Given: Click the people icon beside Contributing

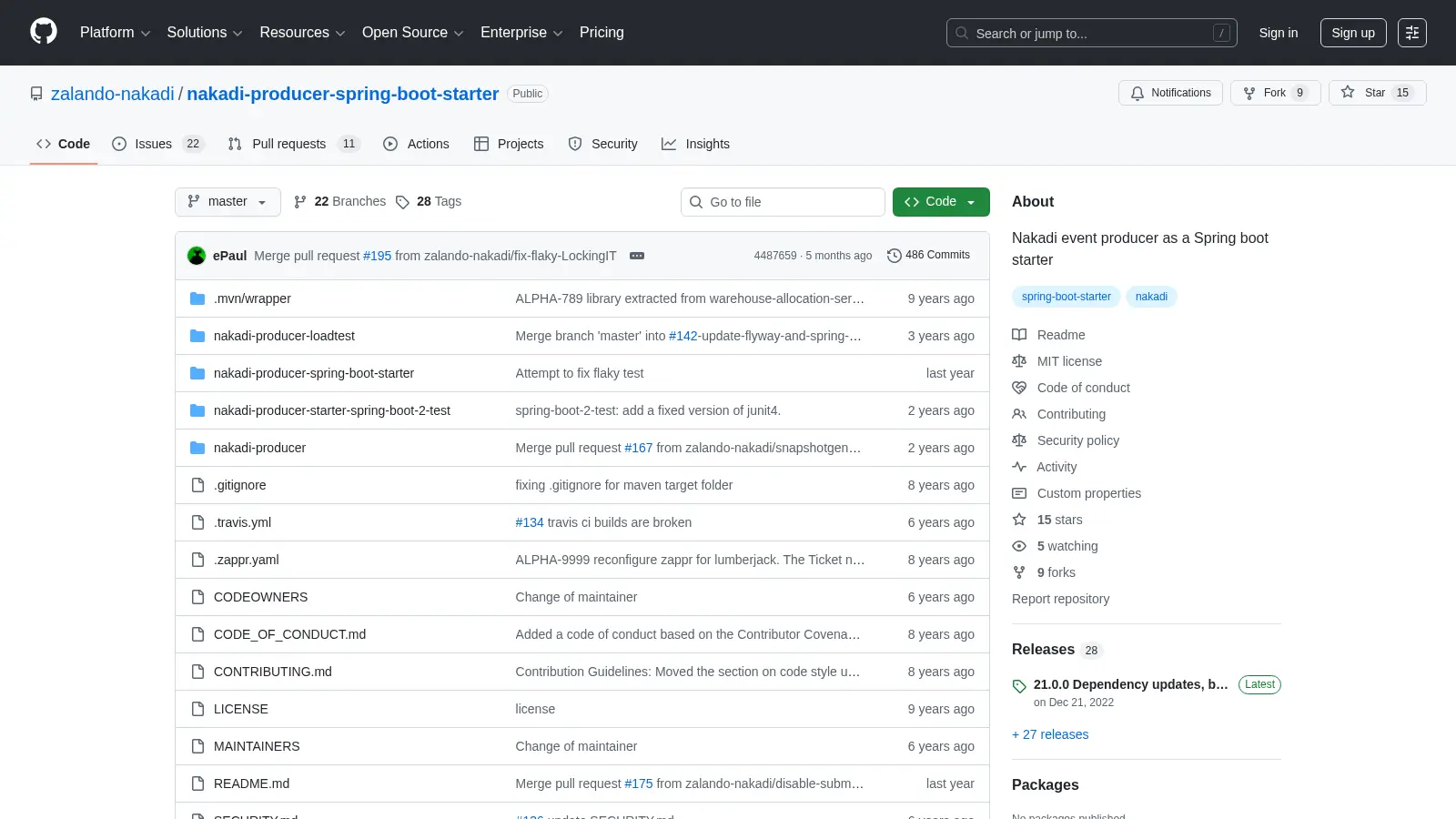Looking at the screenshot, I should point(1019,414).
